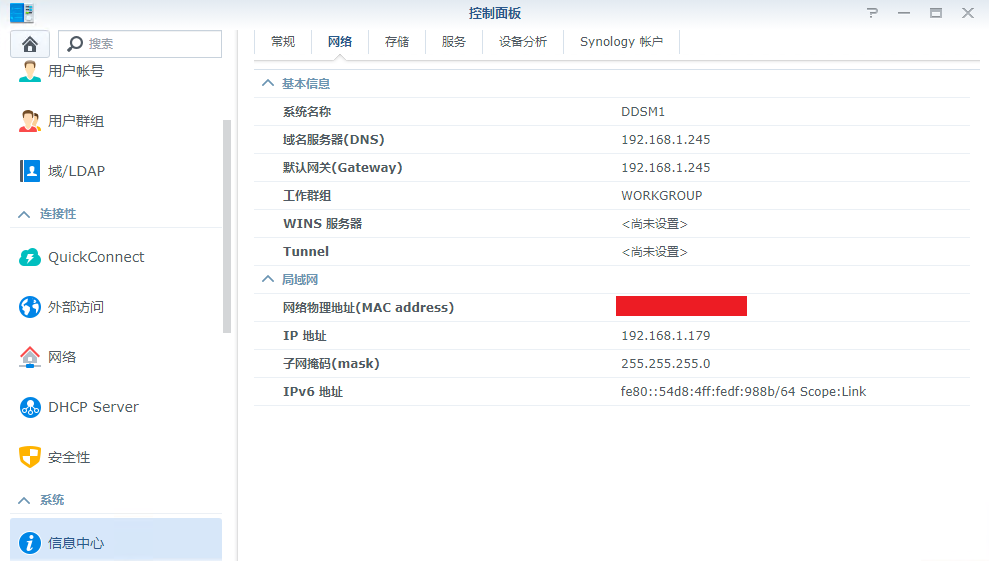
Task: Select the User Group (用户群组) icon
Action: [x=30, y=121]
